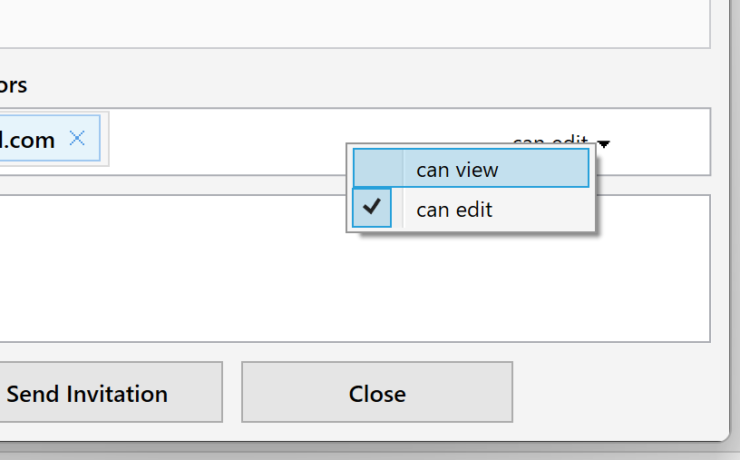Viewport: 740px width, 460px height.
Task: Close the sharing dialog
Action: (x=377, y=392)
